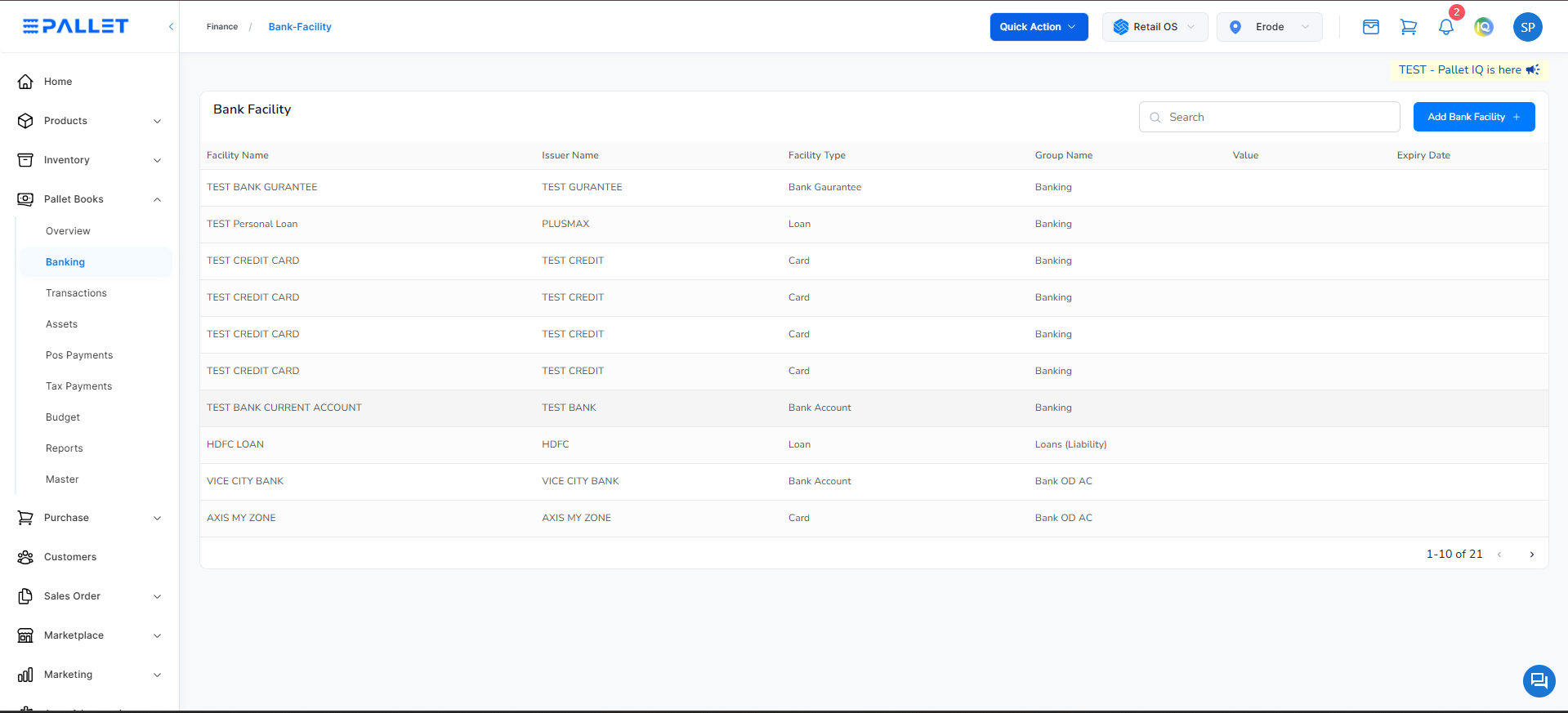Screen dimensions: 1568x713
Task: Open Reports under Pallet Books
Action: pos(65,448)
